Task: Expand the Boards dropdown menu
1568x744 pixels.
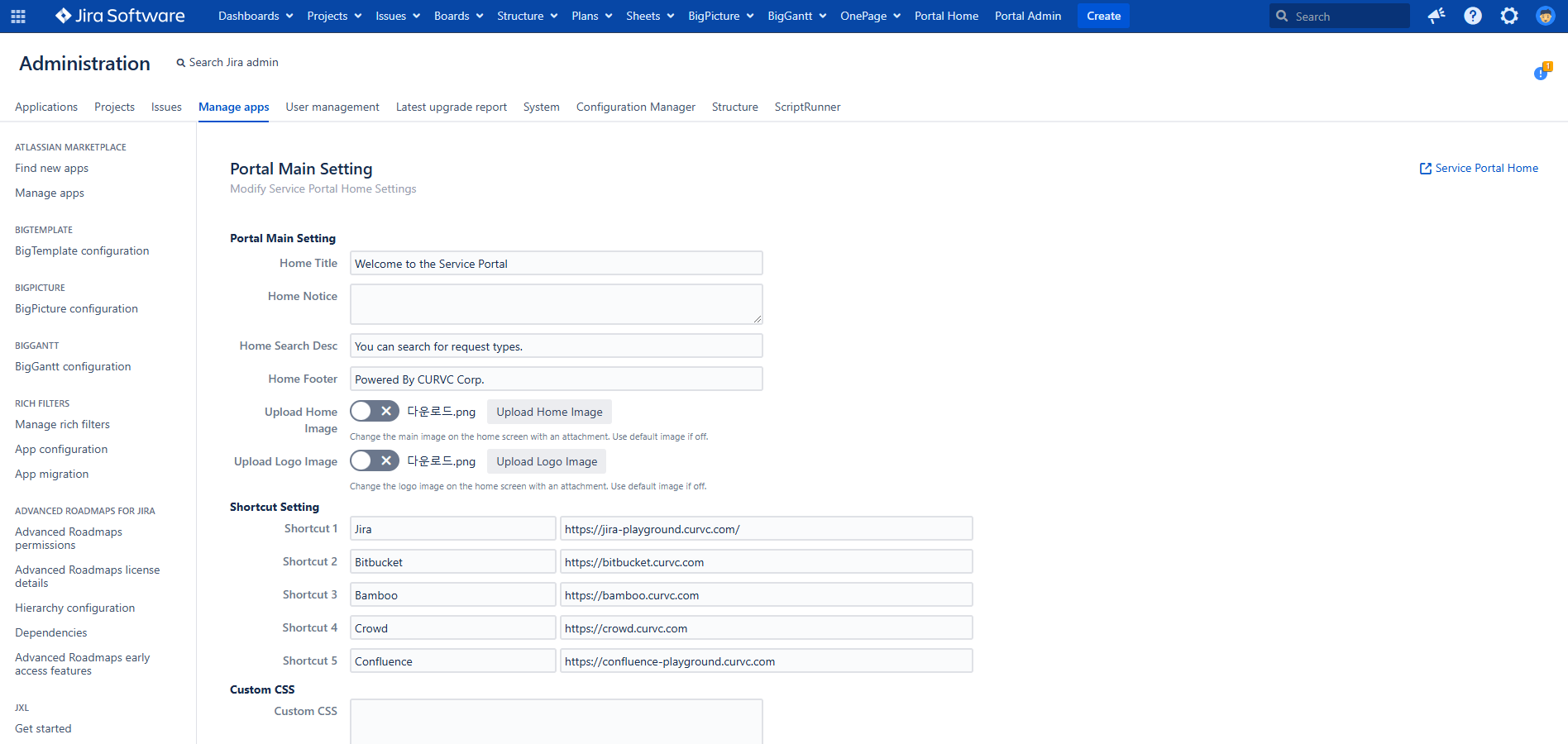Action: [459, 16]
